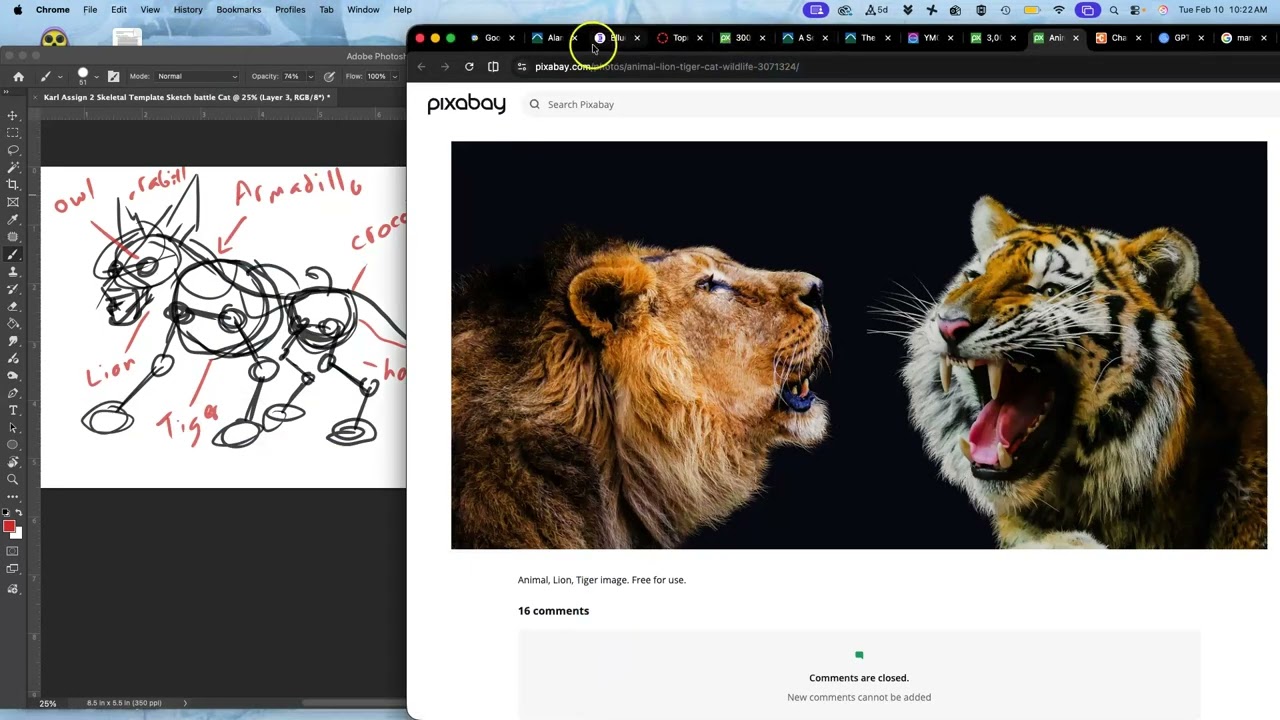This screenshot has height=720, width=1280.
Task: Open the Window menu
Action: 363,10
